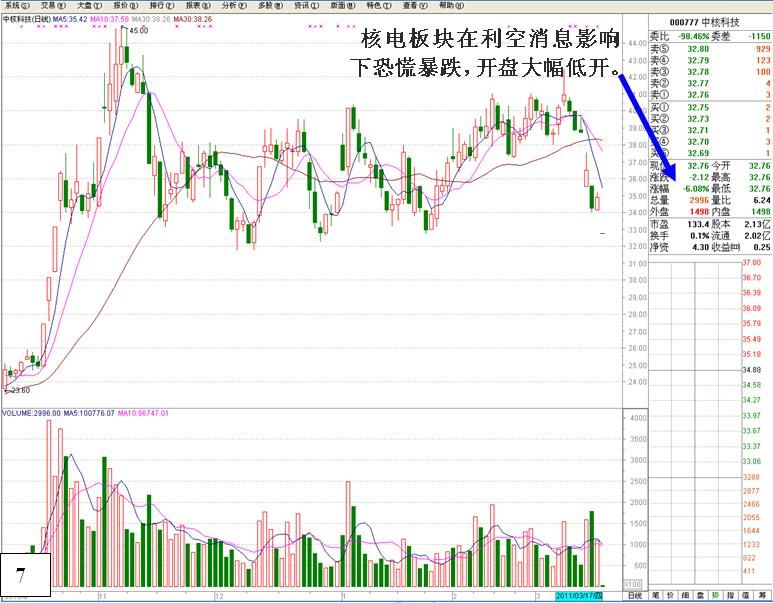Click the 今开 32.76 open price value
The height and width of the screenshot is (603, 773).
(760, 166)
